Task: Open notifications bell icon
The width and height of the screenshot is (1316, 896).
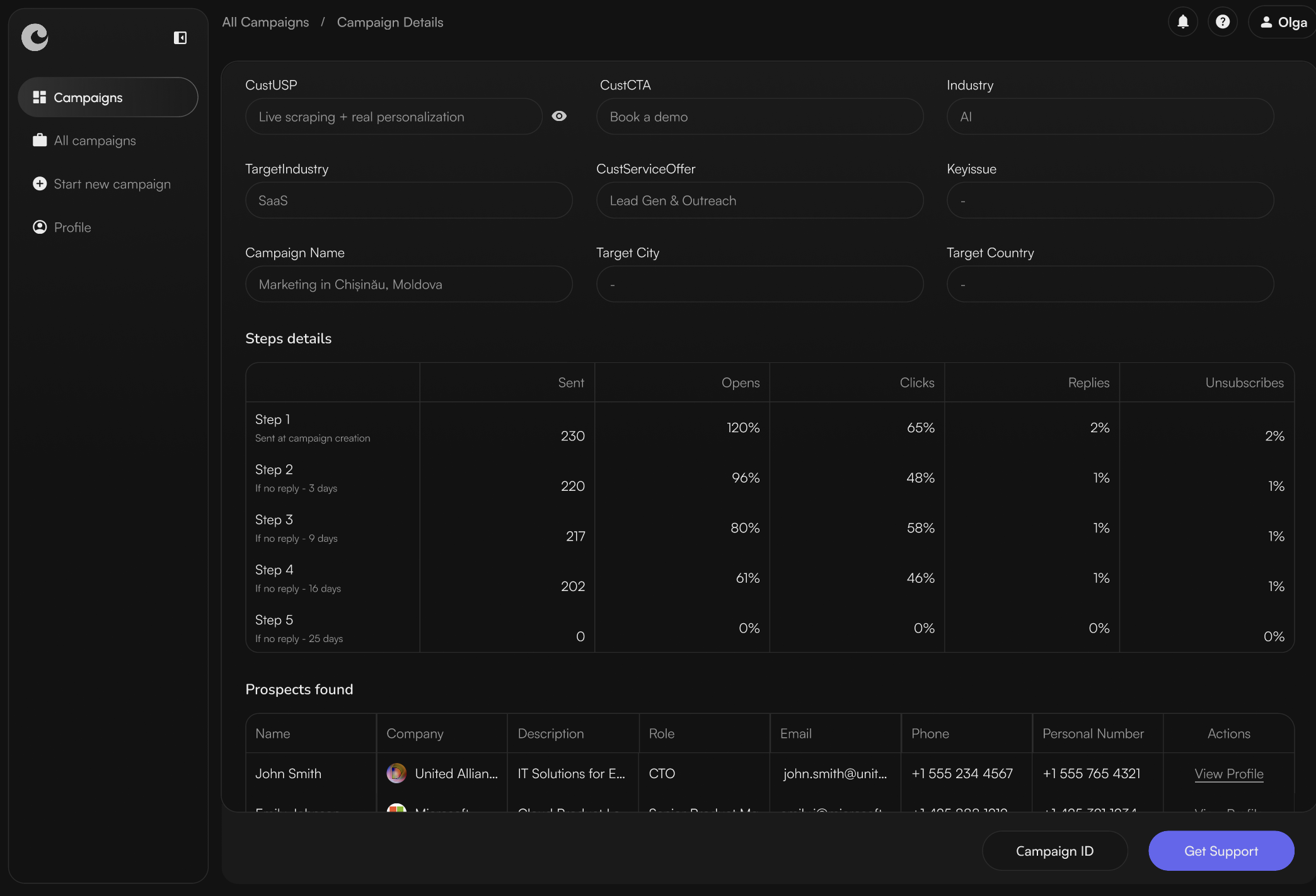Action: (x=1182, y=22)
